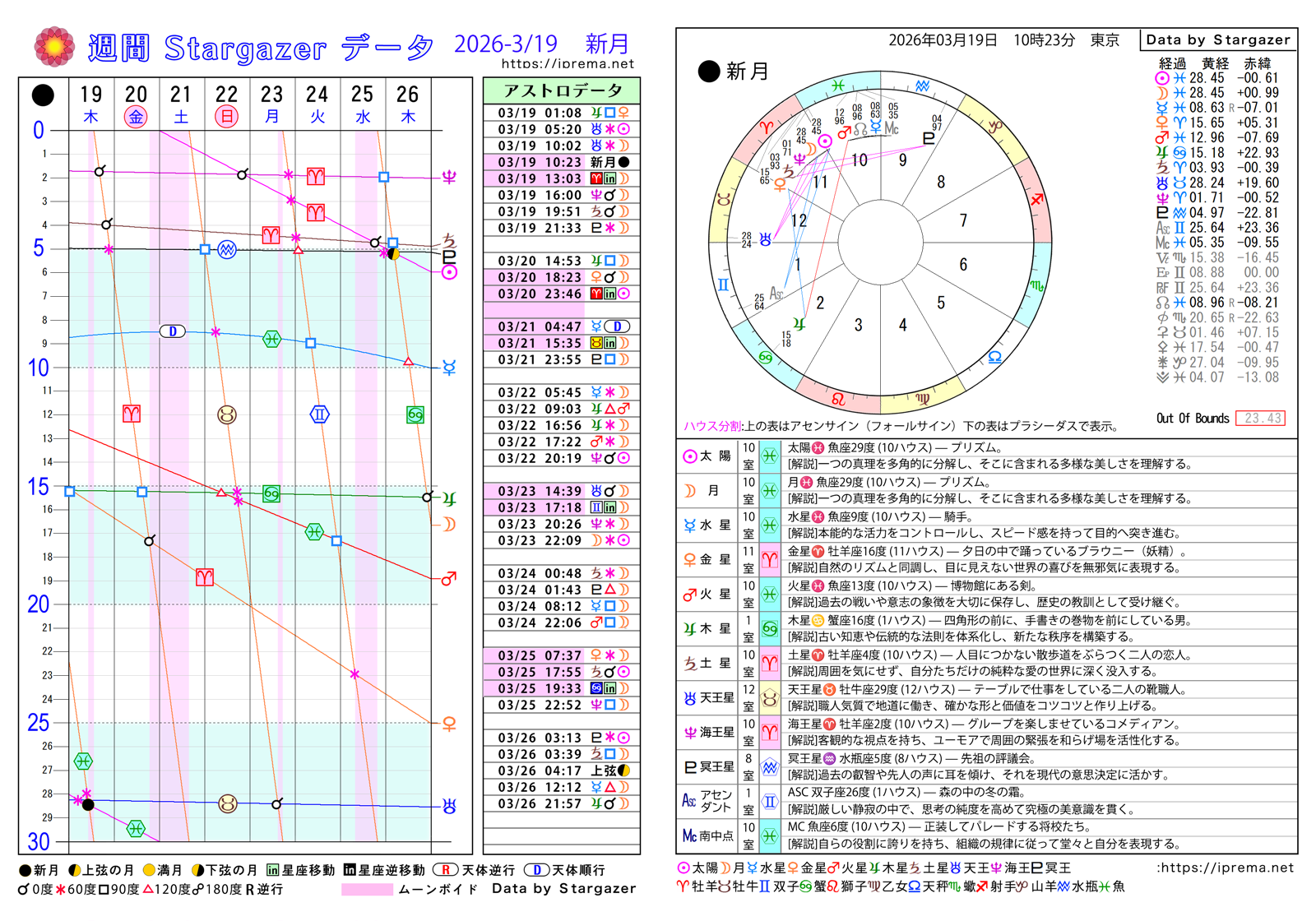Click the red Mars symbol at weekly graph's right edge
The width and height of the screenshot is (1316, 921).
tap(449, 579)
